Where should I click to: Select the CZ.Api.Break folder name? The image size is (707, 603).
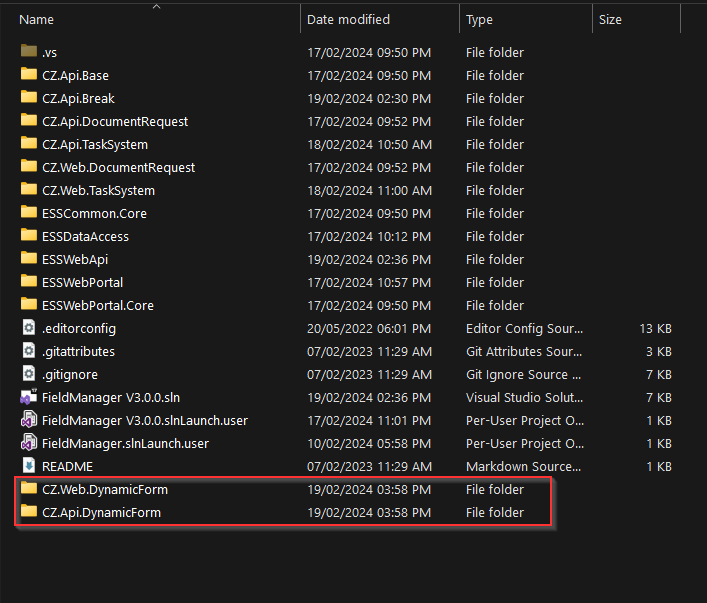tap(78, 98)
